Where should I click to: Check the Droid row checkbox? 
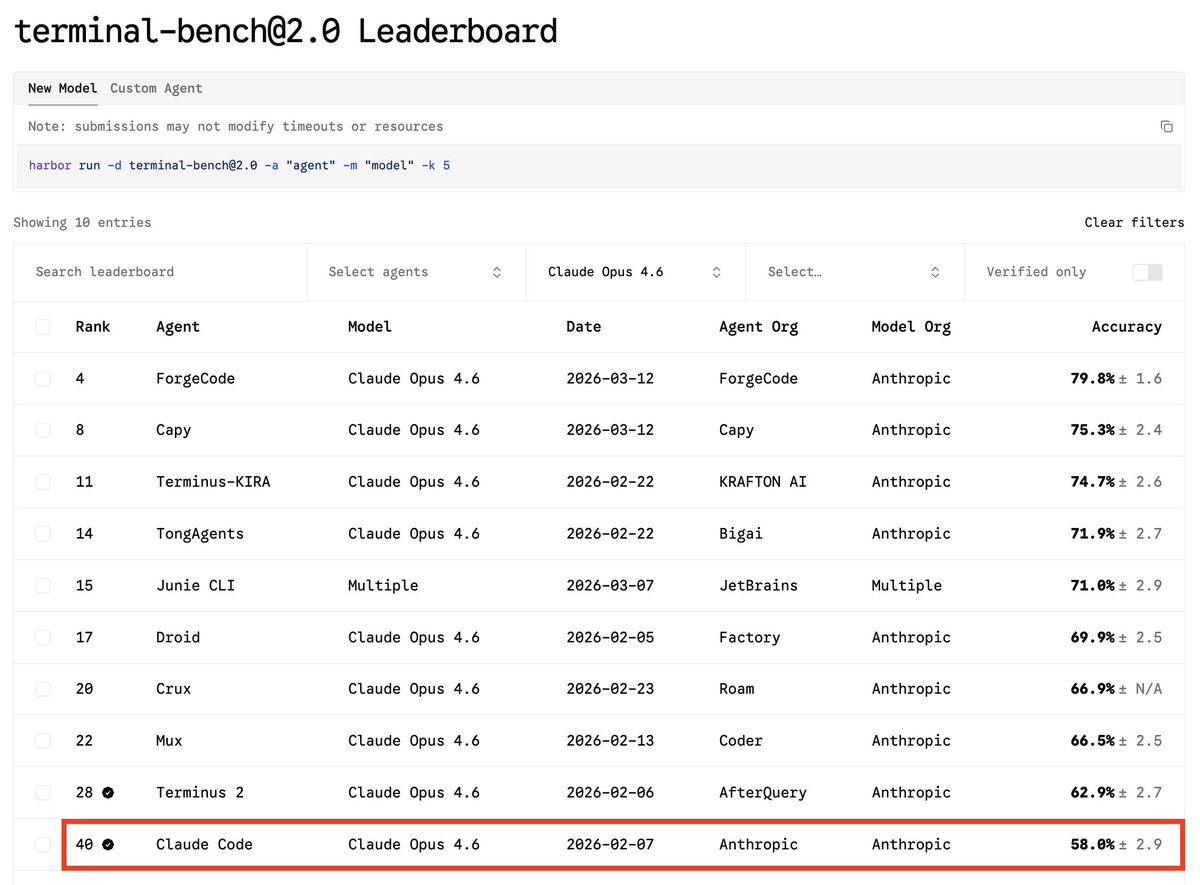(43, 637)
